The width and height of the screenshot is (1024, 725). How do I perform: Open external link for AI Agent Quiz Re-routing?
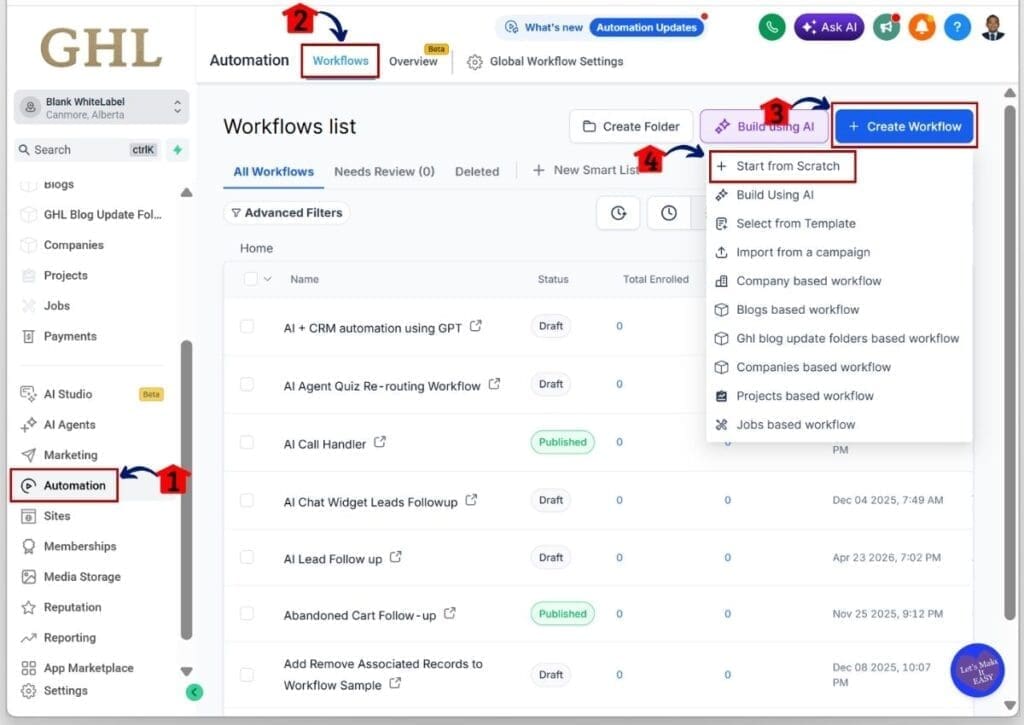click(x=494, y=384)
